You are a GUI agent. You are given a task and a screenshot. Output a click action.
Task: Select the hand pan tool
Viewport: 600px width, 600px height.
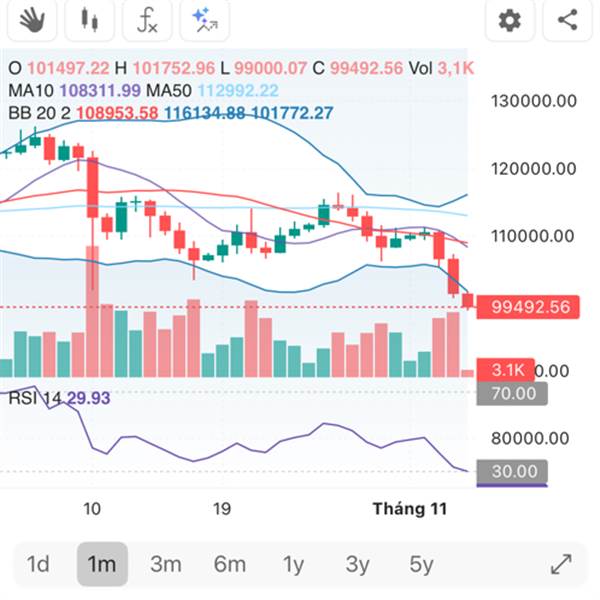coord(33,19)
